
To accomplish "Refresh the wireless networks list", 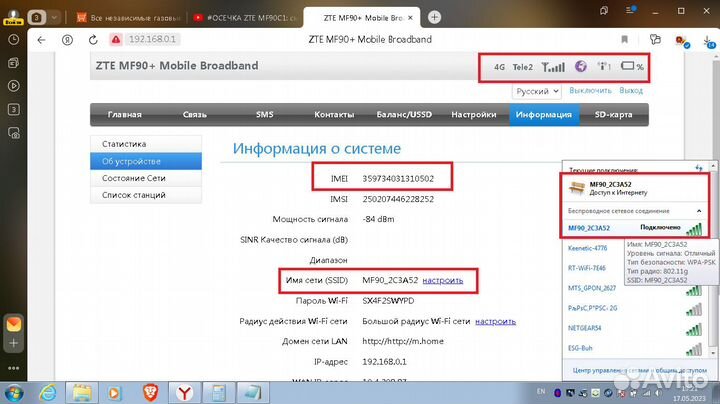I will [x=699, y=168].
